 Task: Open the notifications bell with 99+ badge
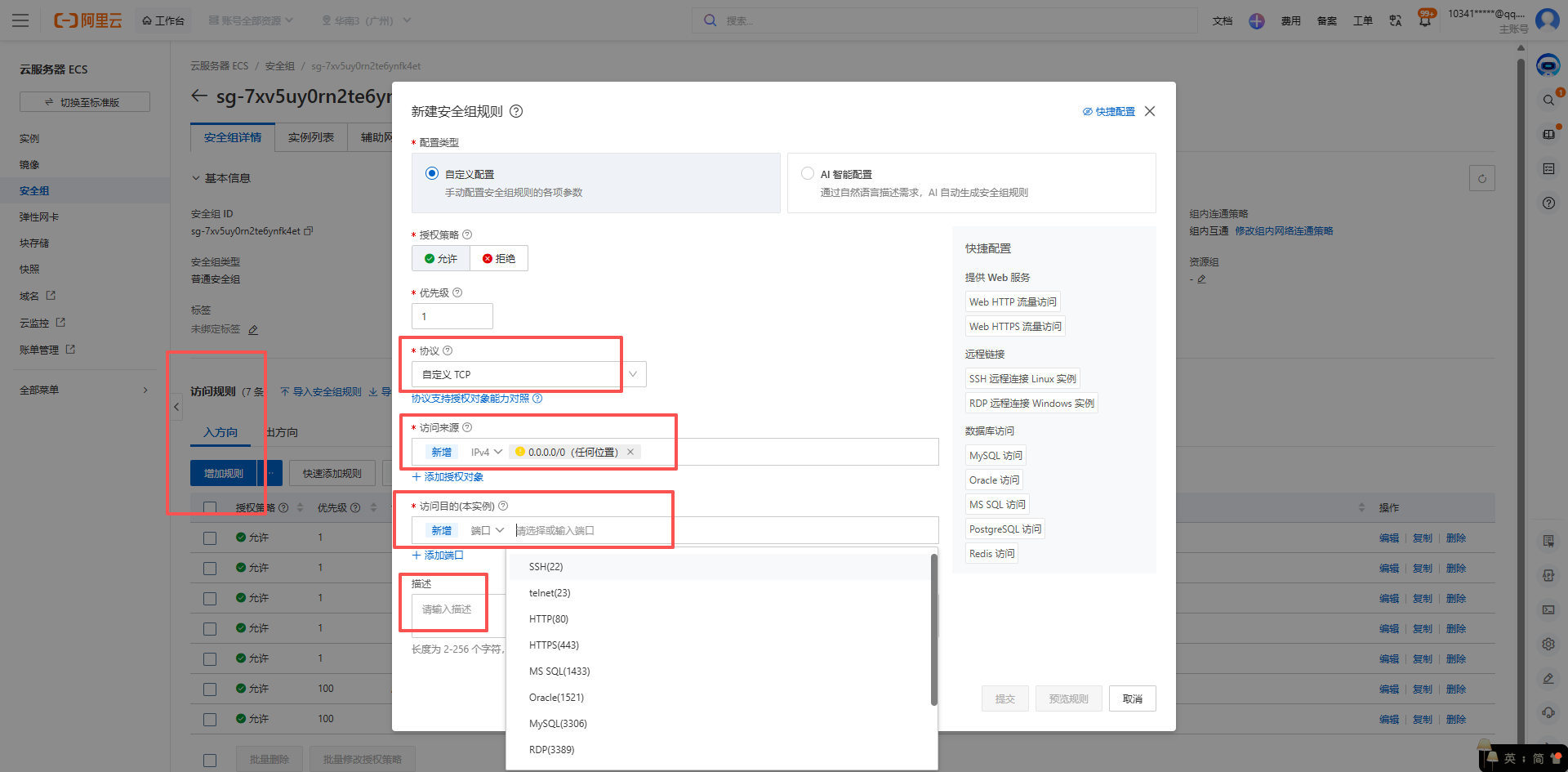click(x=1425, y=20)
